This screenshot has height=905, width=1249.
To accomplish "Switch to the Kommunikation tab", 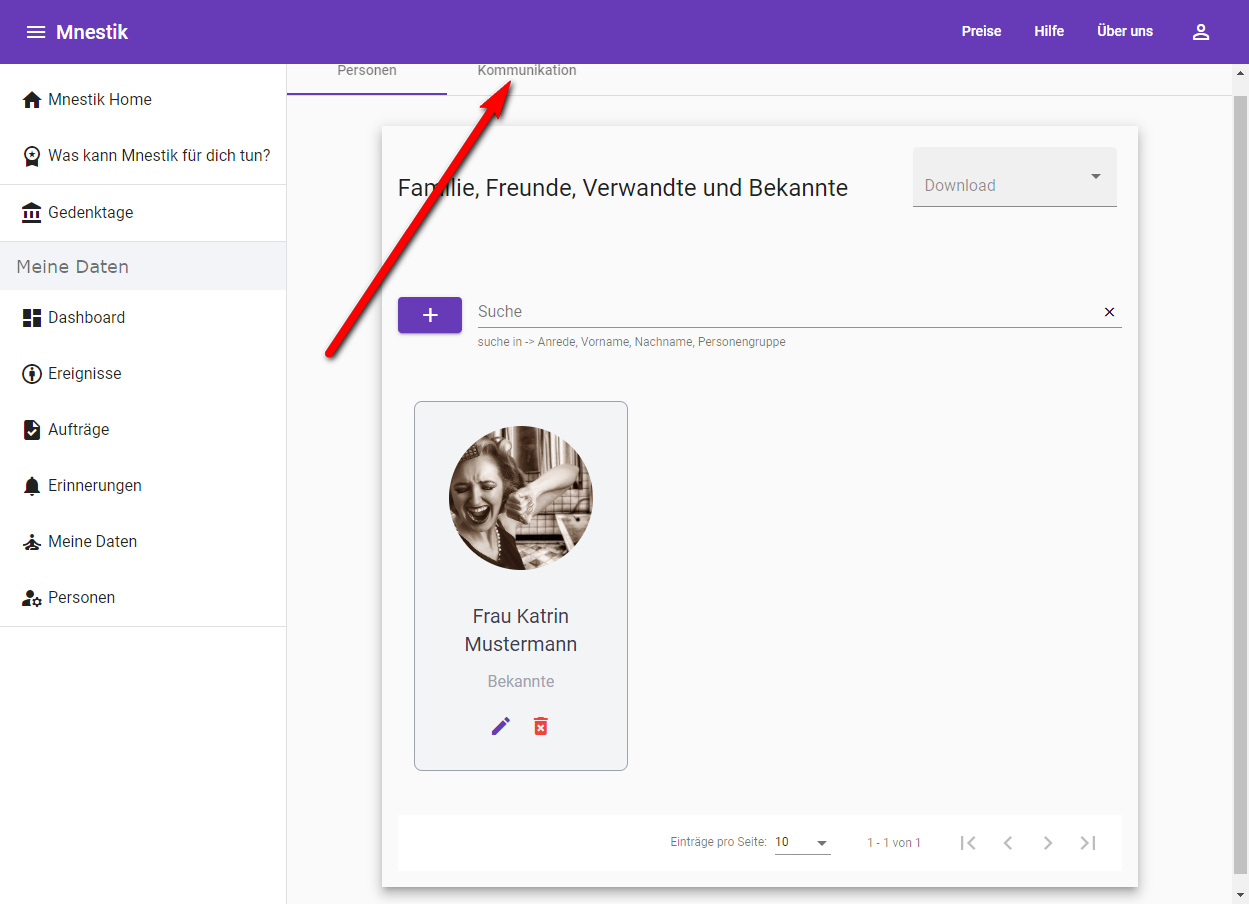I will click(x=526, y=72).
